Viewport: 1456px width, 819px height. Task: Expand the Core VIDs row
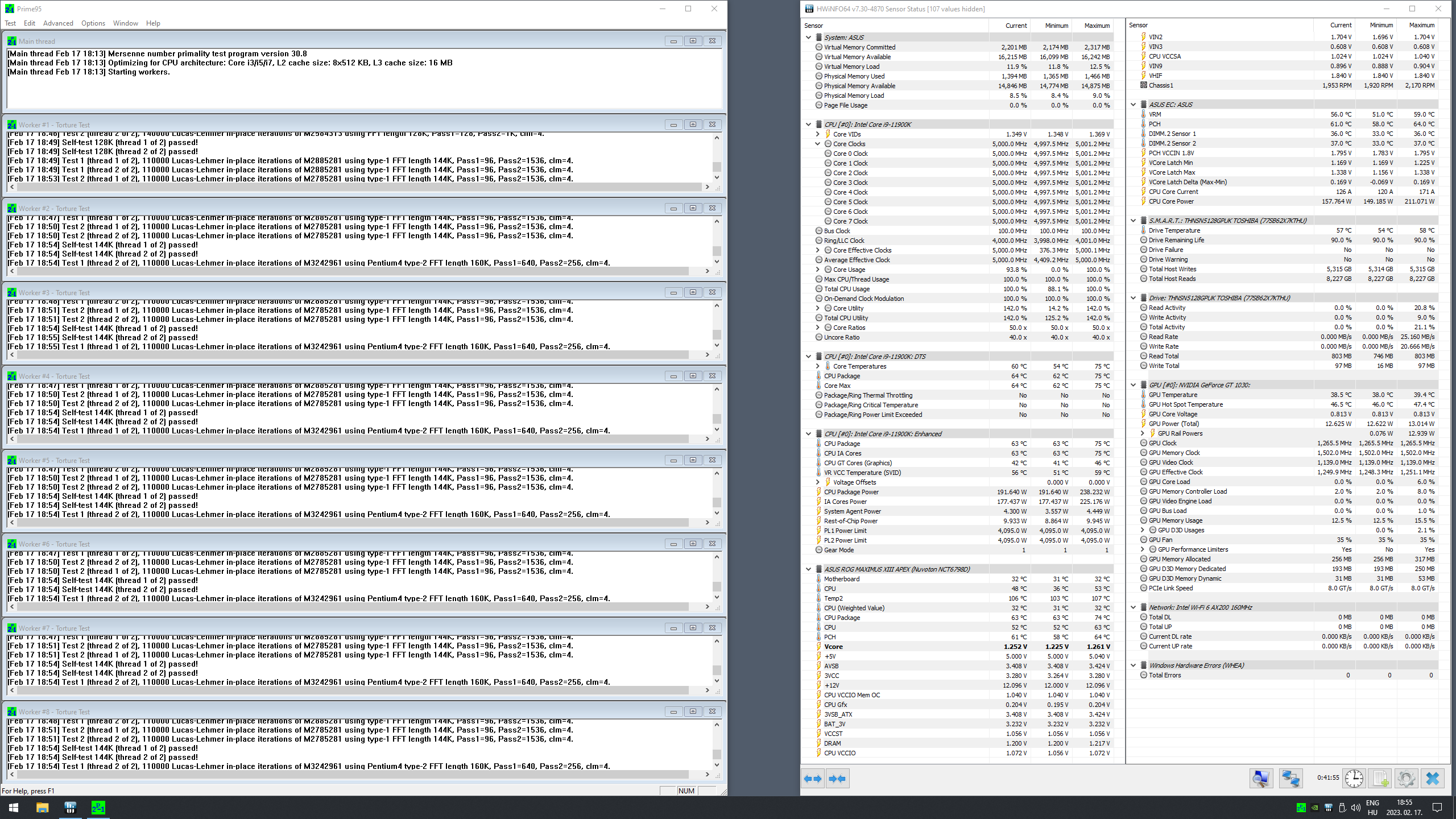(x=818, y=134)
